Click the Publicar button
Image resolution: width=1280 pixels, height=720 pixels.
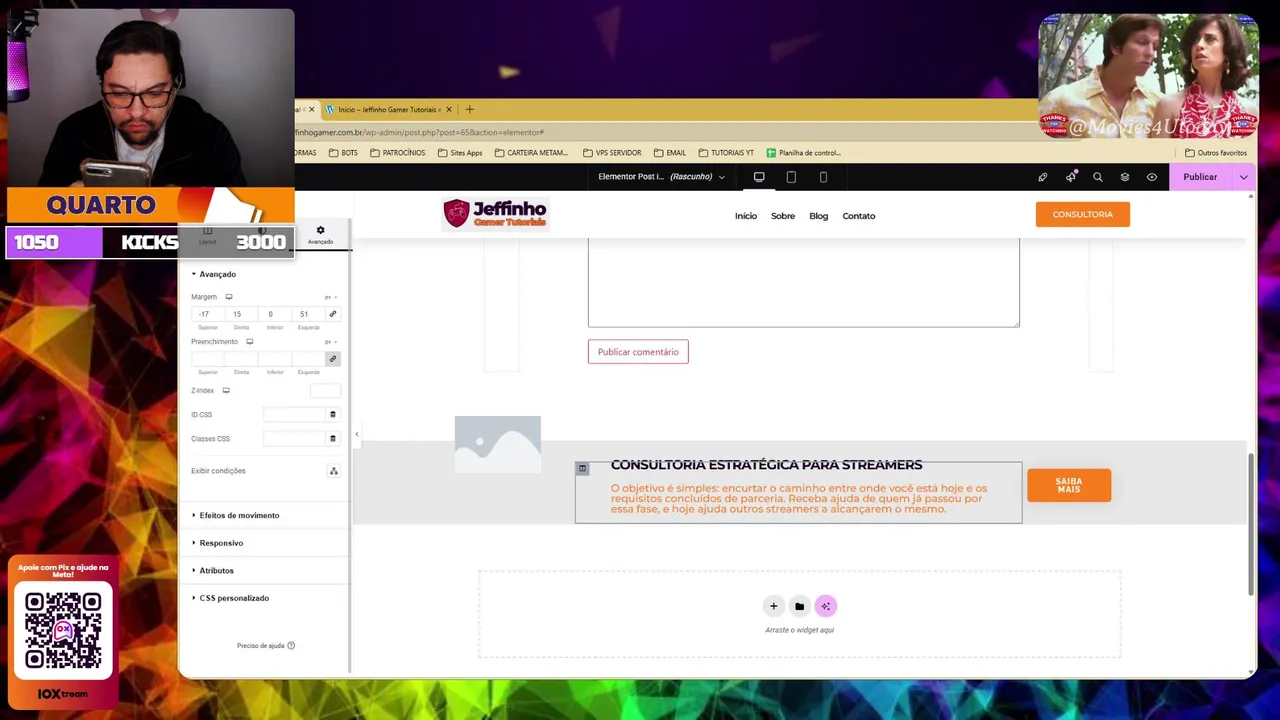coord(1200,177)
